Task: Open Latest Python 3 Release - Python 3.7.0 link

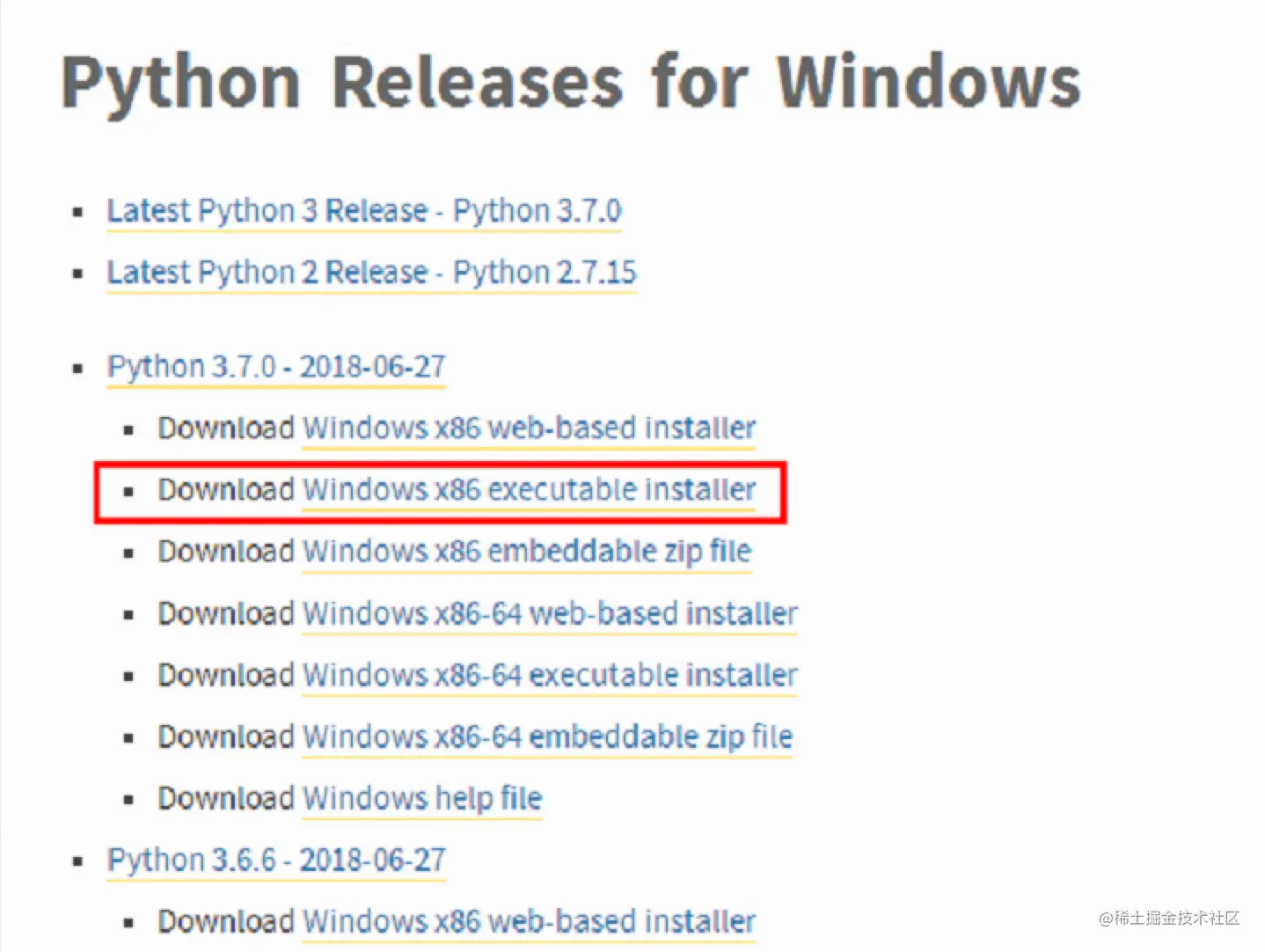Action: pos(364,211)
